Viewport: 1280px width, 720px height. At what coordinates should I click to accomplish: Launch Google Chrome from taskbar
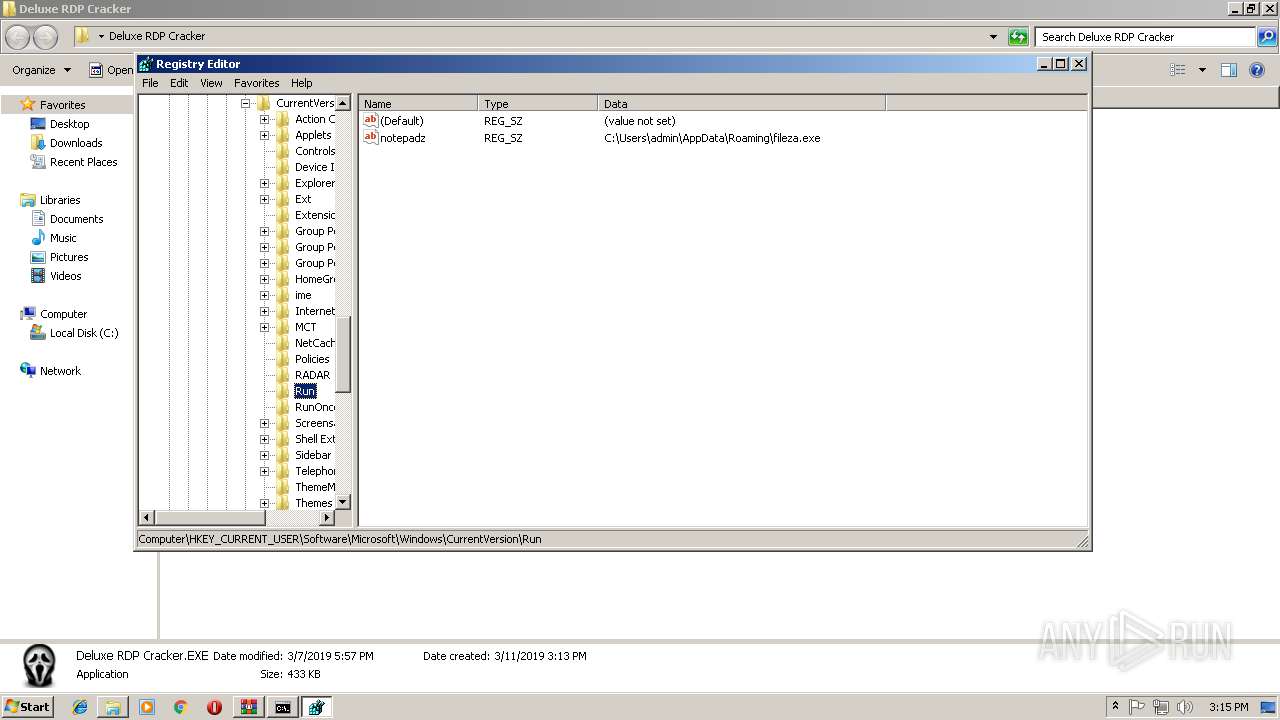(181, 707)
